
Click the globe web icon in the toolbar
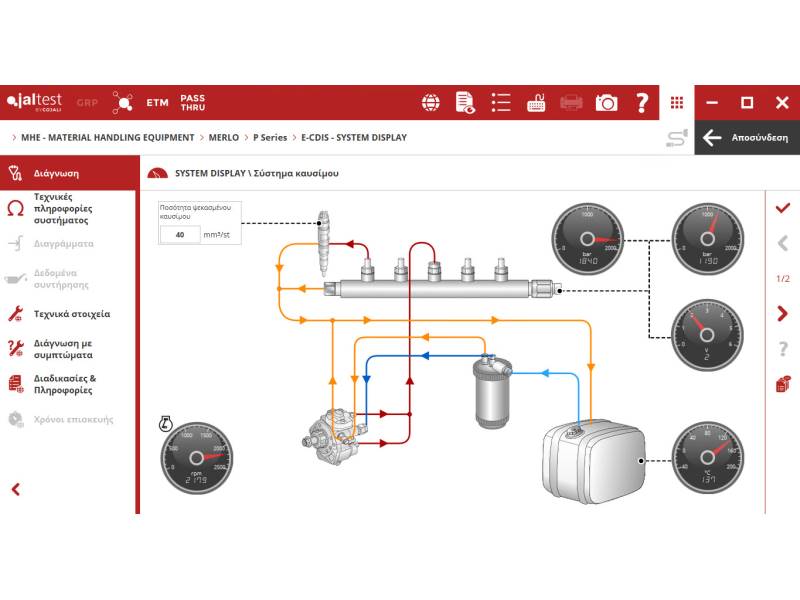coord(431,102)
